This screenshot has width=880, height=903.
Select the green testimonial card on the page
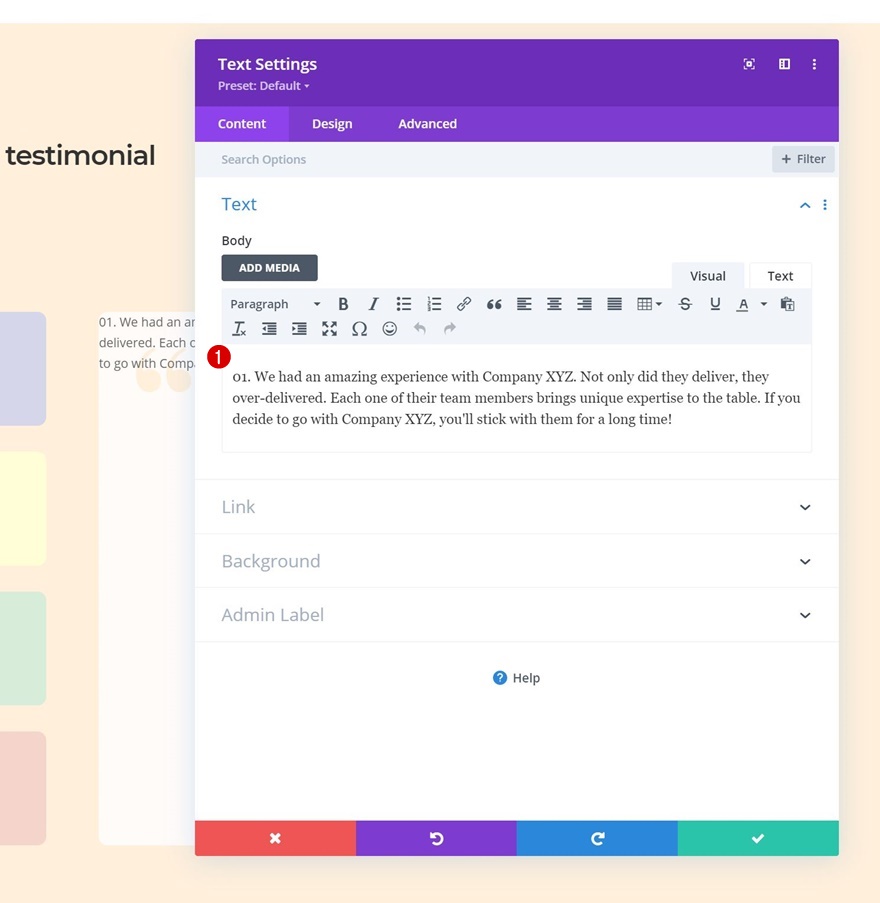[x=22, y=648]
